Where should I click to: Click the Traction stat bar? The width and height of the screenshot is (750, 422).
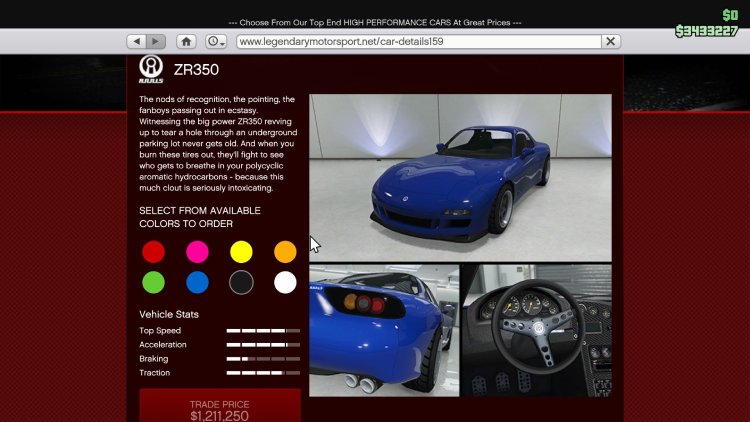pos(263,373)
